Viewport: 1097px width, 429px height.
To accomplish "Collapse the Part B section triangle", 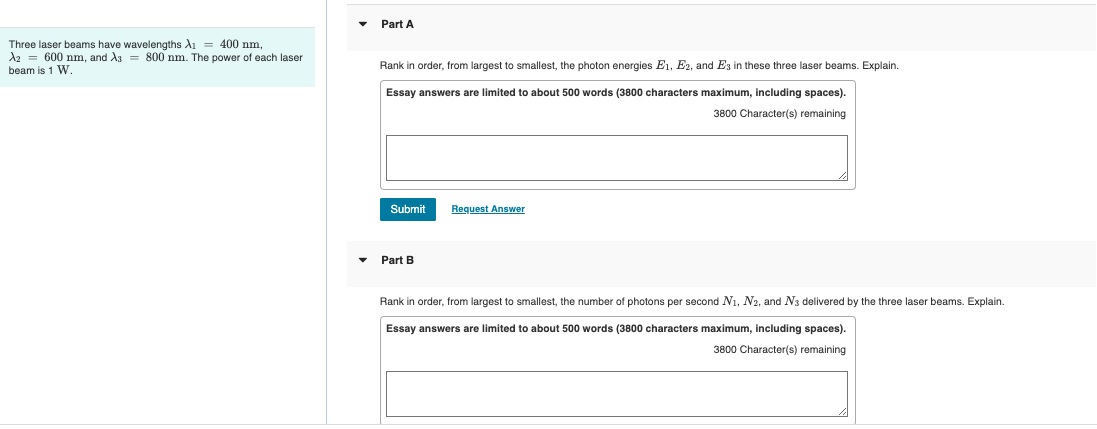I will (362, 260).
